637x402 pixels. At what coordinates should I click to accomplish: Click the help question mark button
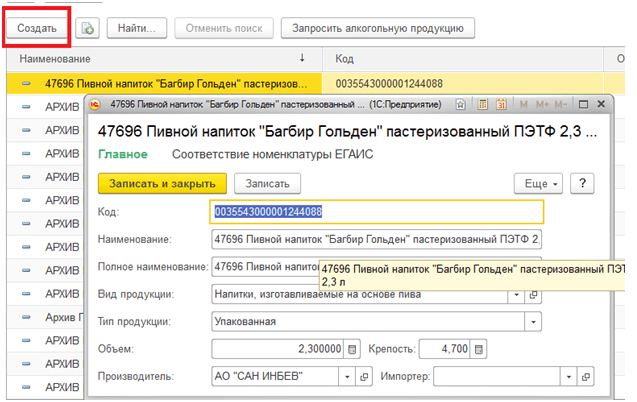coord(581,183)
